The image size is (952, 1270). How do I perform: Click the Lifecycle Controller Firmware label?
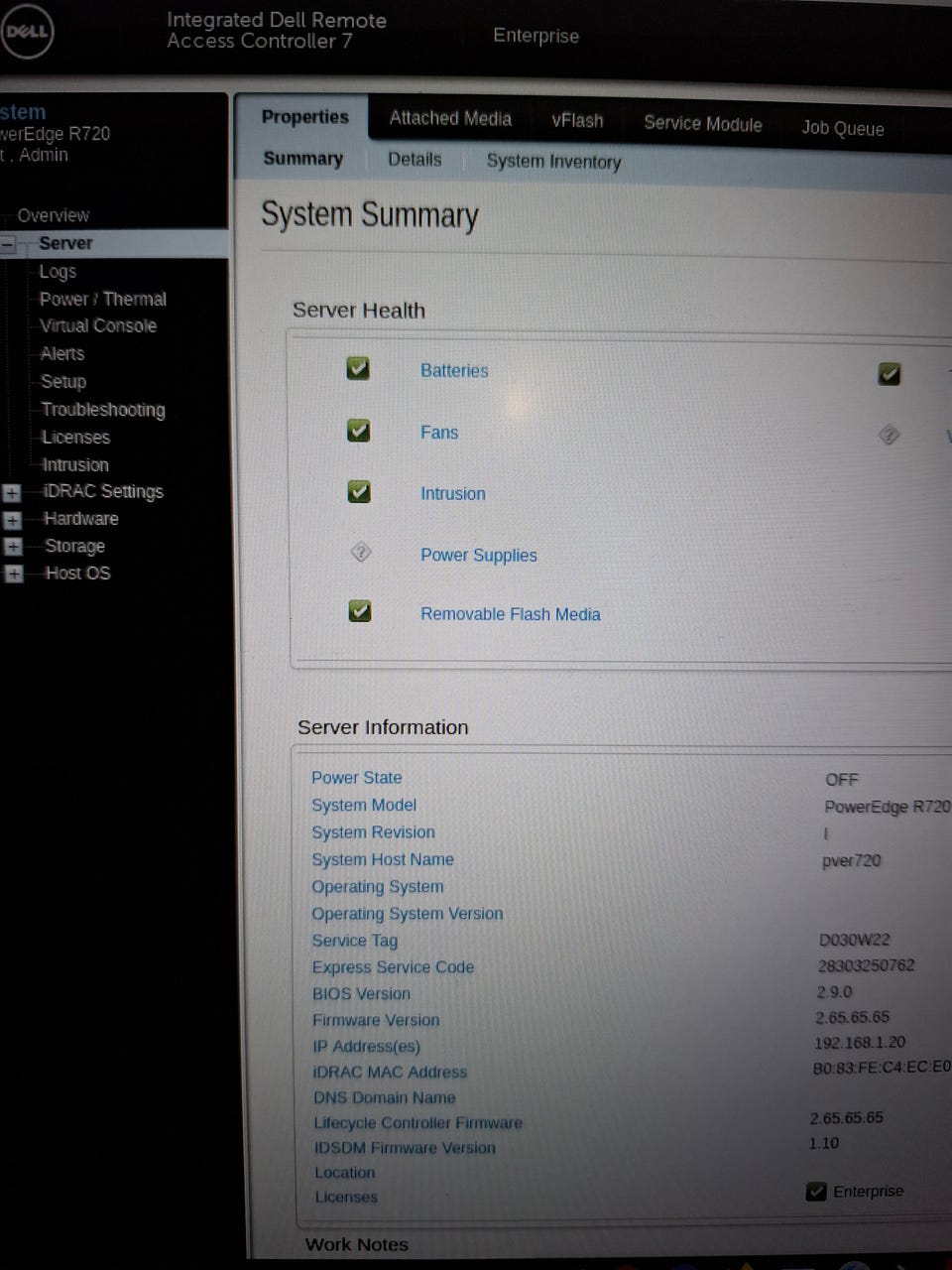(x=417, y=1123)
